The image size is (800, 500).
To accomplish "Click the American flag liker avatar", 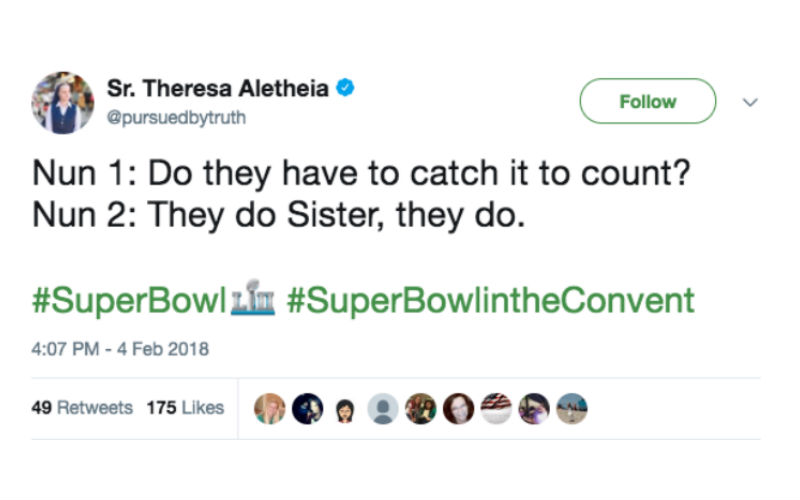I will (496, 408).
